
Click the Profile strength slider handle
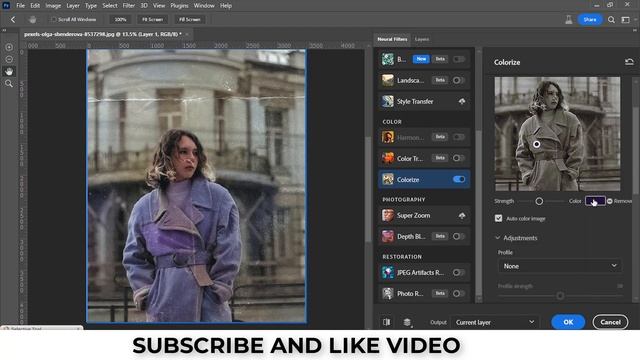tap(560, 296)
